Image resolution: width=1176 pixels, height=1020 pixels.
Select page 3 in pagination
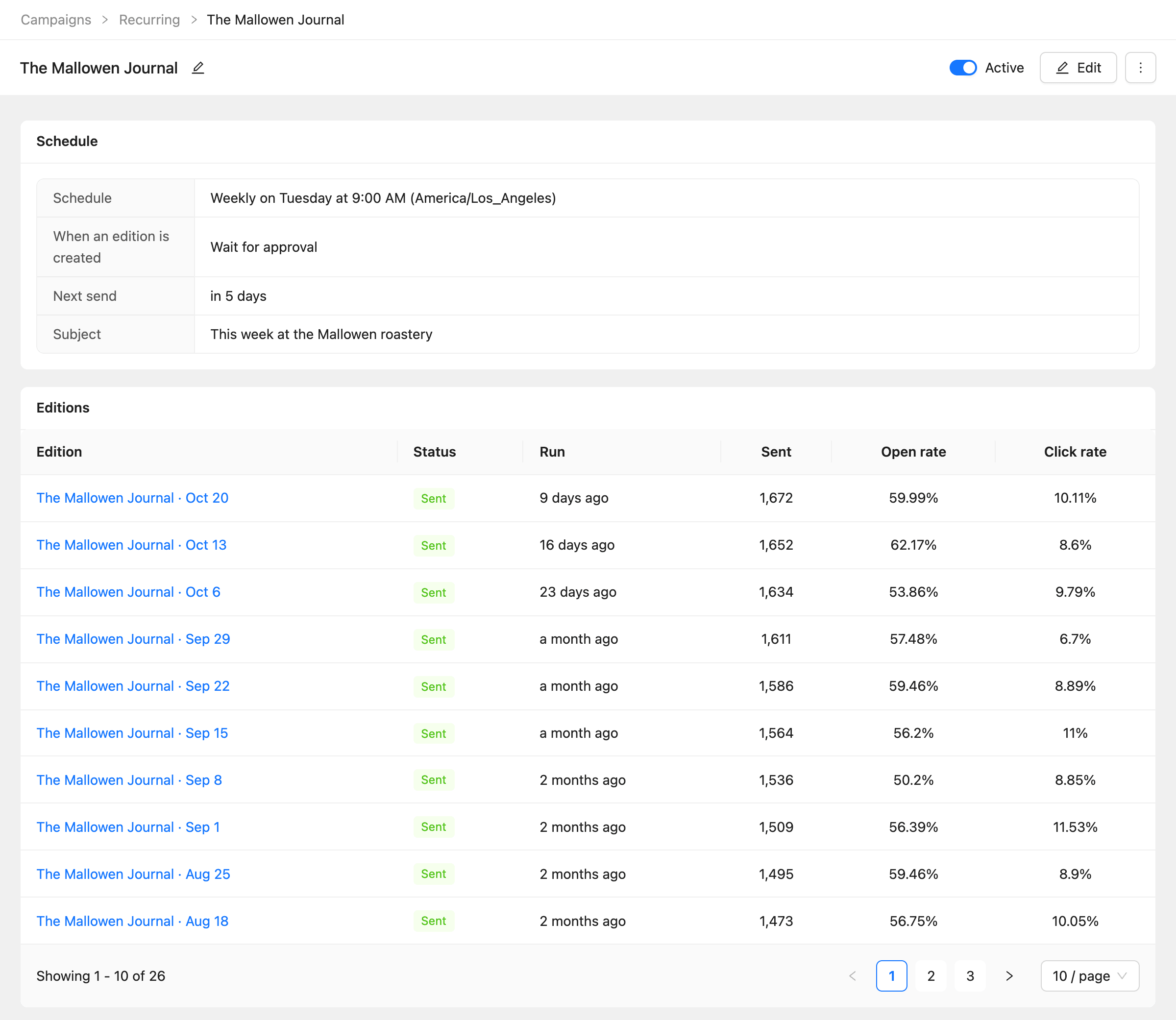tap(970, 975)
